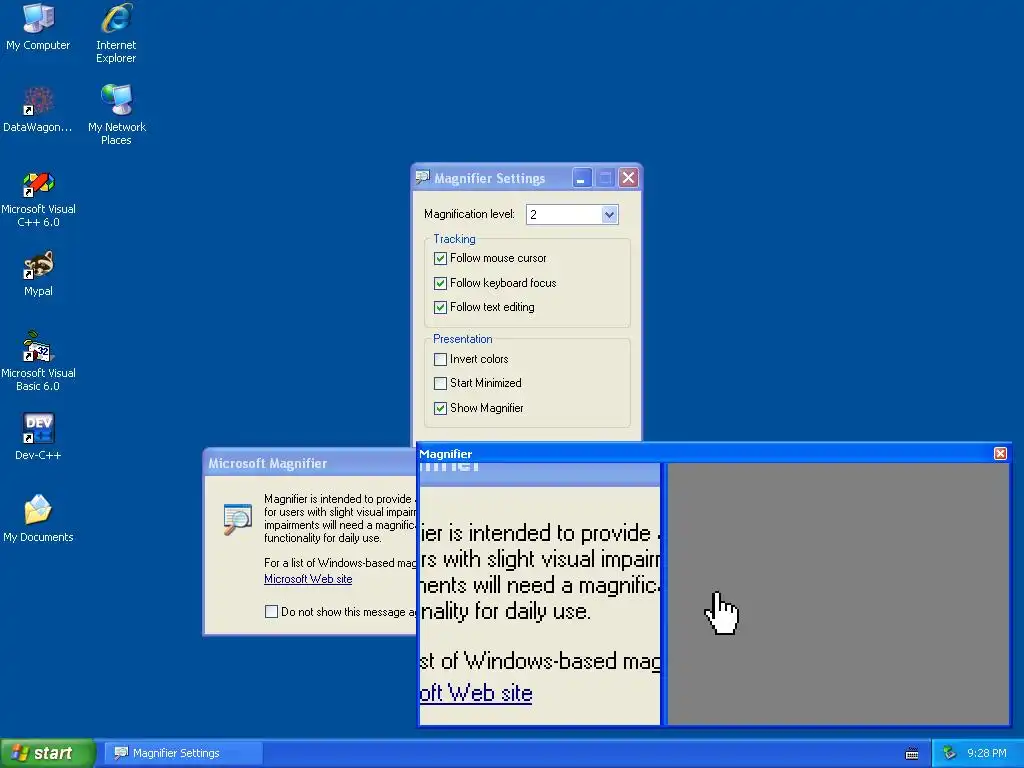Click the Presentation group label

point(462,339)
